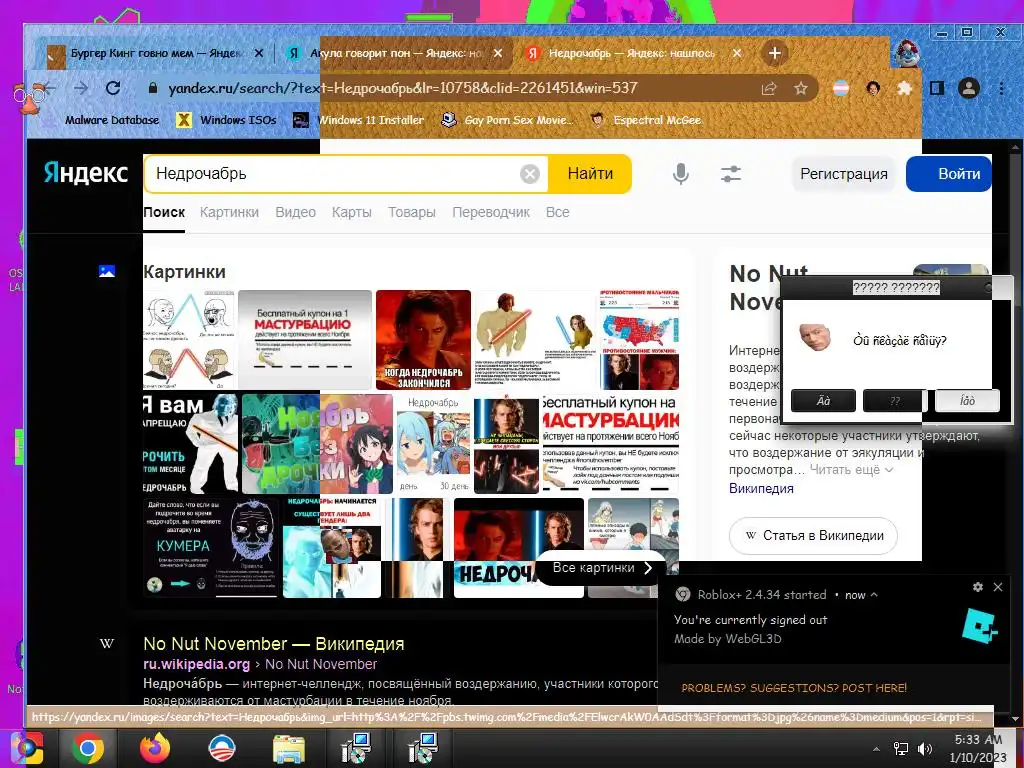Switch to the Акула говорит пон tab

pyautogui.click(x=394, y=53)
